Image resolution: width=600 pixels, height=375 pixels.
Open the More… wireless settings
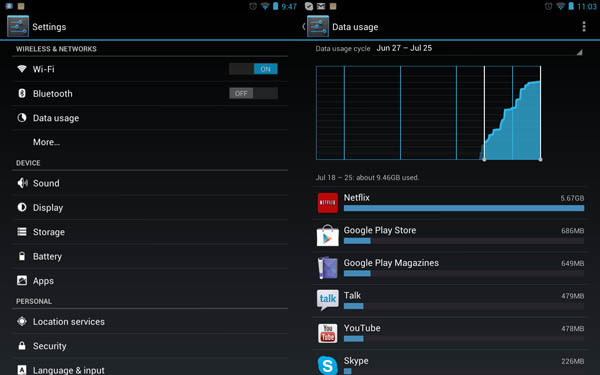coord(150,142)
